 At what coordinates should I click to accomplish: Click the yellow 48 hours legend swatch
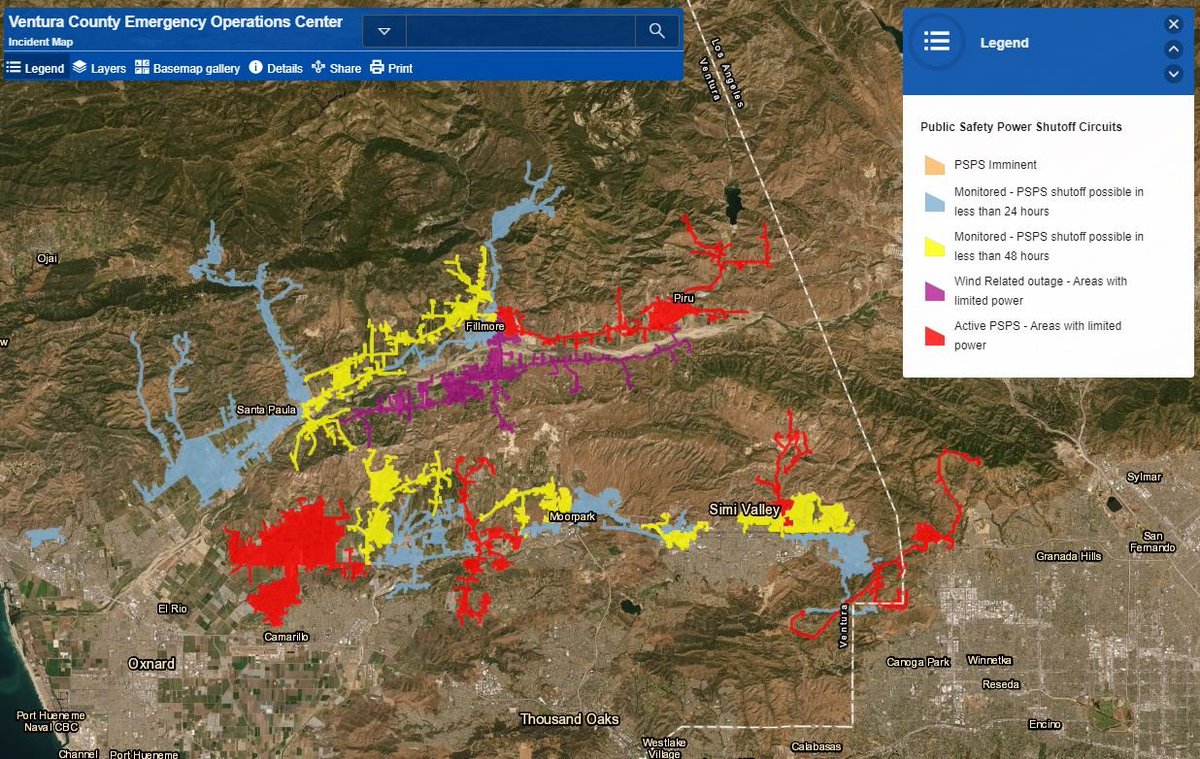934,246
